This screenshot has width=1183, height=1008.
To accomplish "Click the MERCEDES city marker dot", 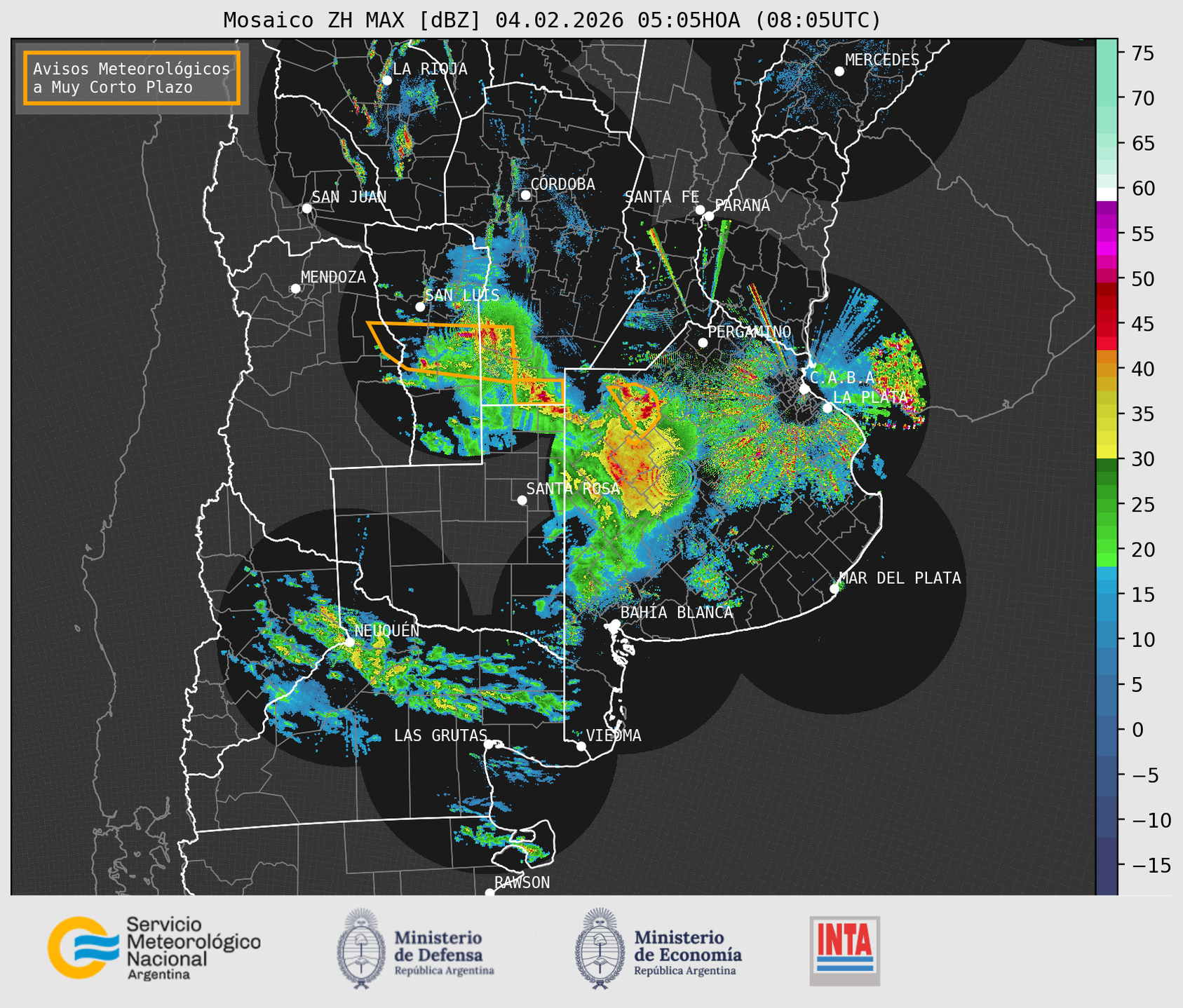I will (x=839, y=71).
